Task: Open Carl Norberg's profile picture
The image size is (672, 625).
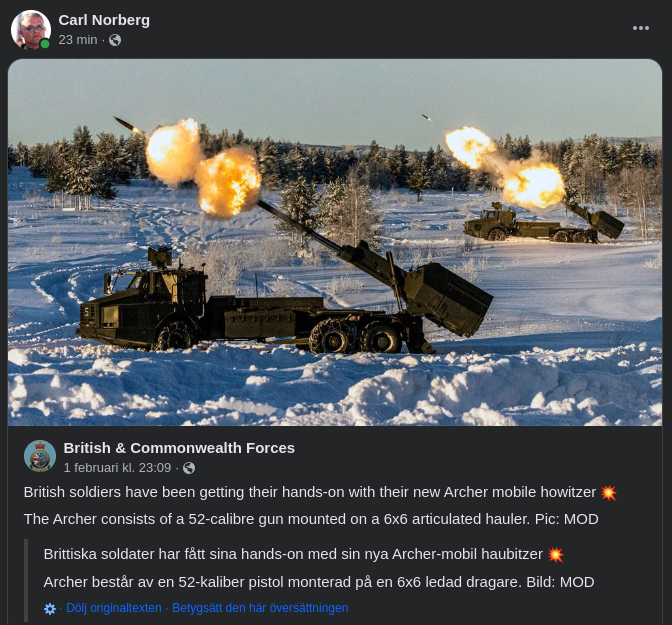Action: [x=30, y=30]
